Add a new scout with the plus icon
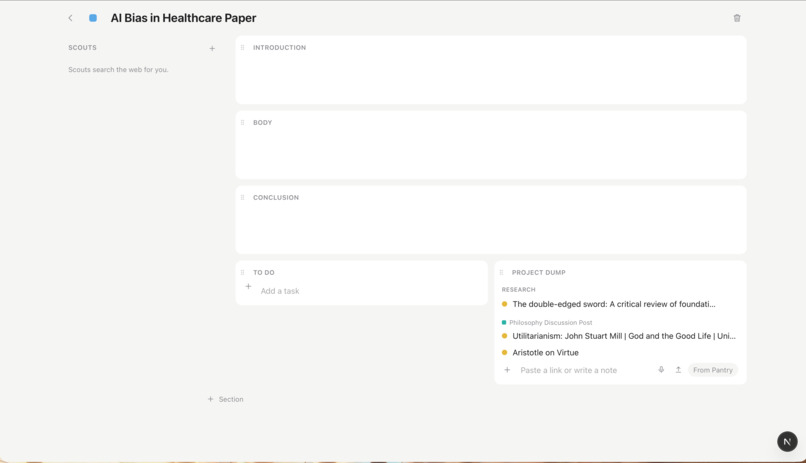806x463 pixels. click(212, 48)
